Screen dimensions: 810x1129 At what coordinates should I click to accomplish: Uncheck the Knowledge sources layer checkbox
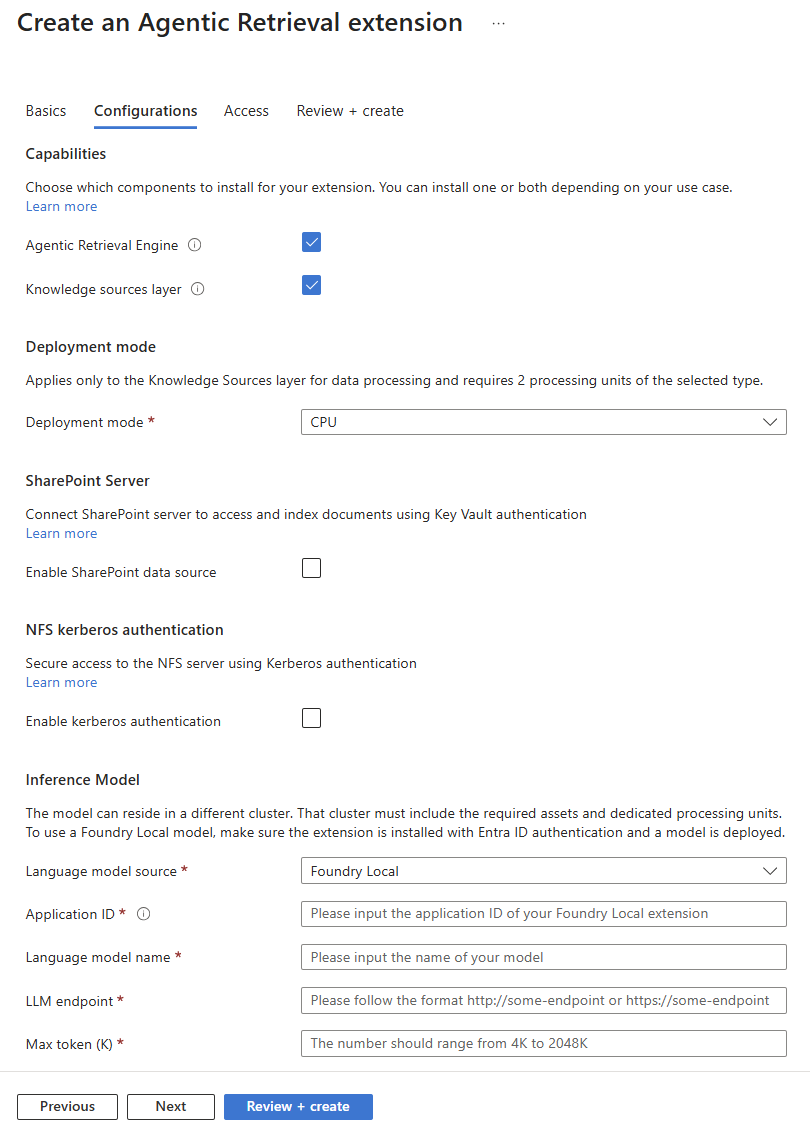coord(311,285)
